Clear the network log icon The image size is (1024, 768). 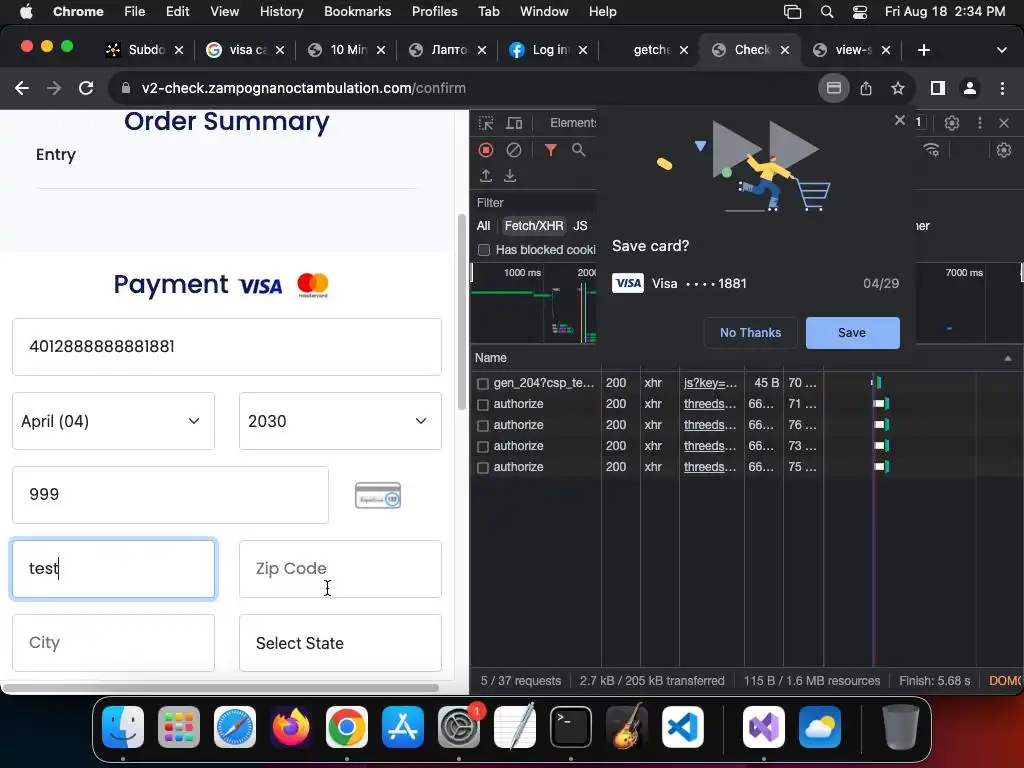tap(514, 150)
